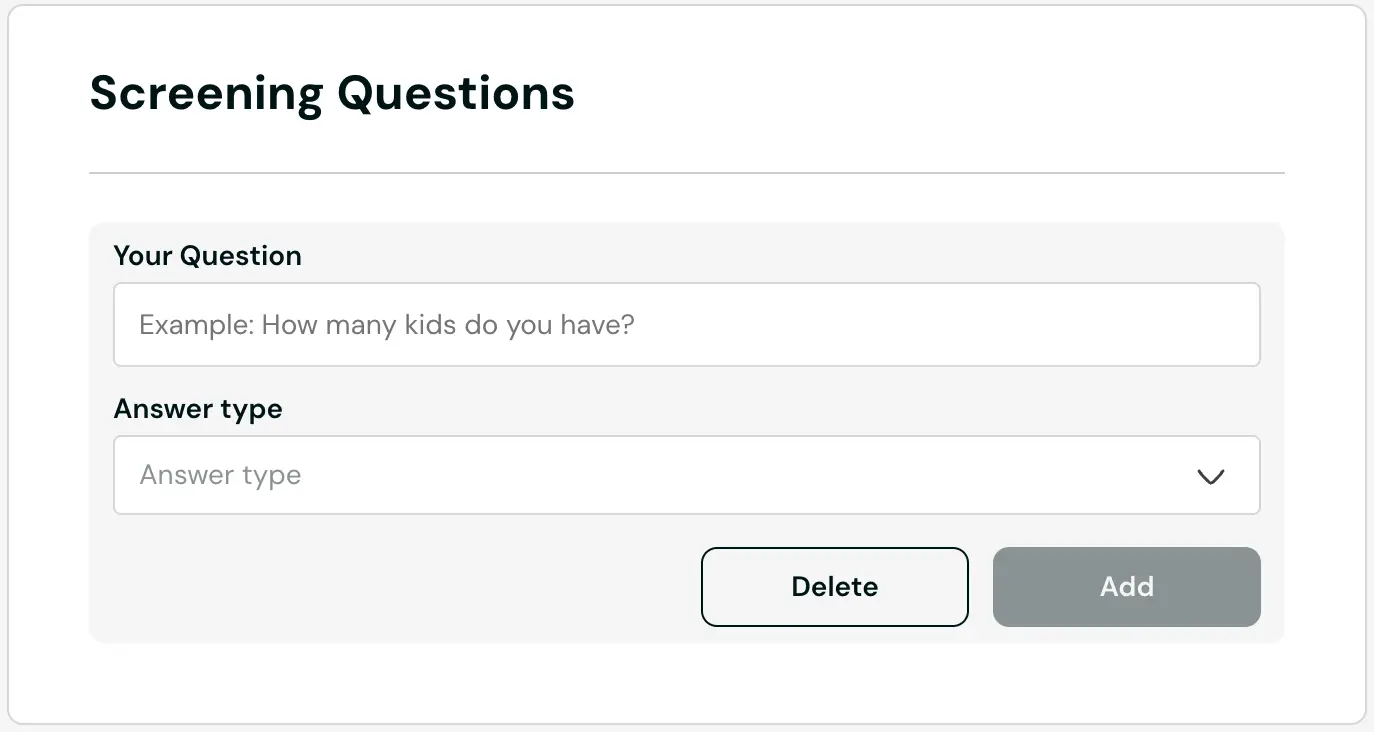Focus the question text box showing the kids example

point(686,324)
